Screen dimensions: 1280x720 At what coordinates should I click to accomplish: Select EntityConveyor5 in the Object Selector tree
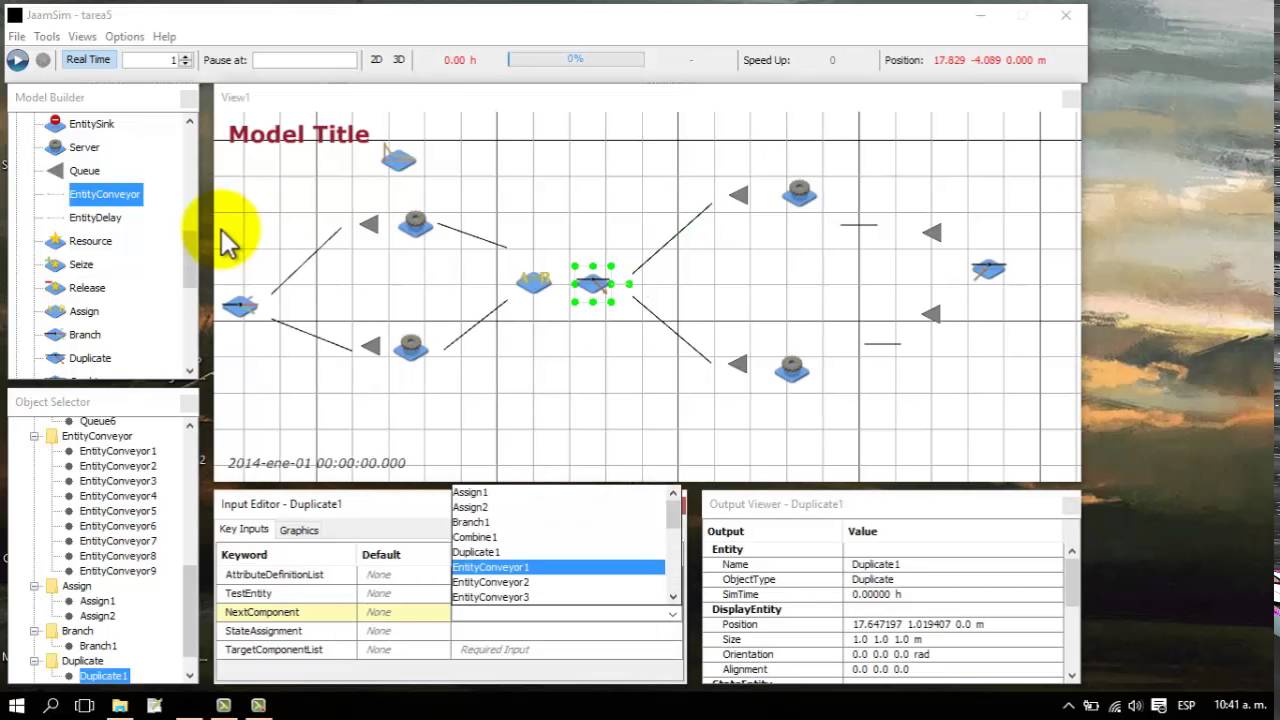click(x=118, y=511)
